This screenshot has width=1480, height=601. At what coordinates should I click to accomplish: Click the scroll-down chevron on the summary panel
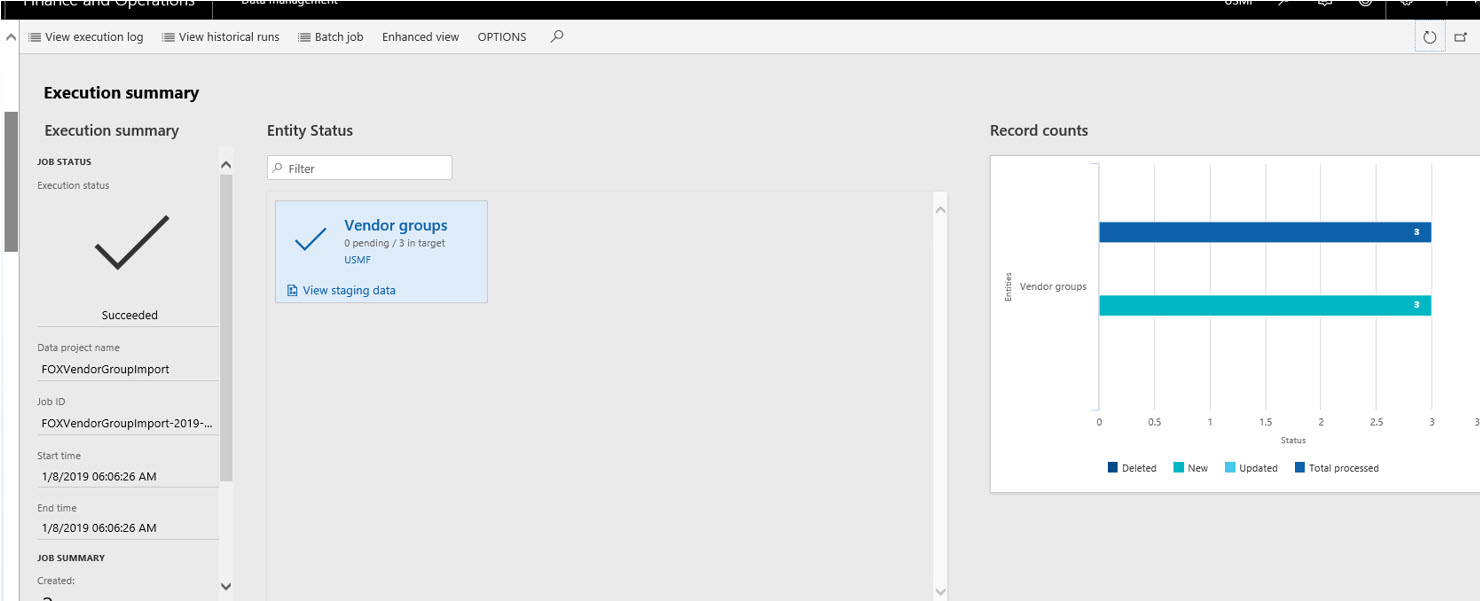pyautogui.click(x=225, y=586)
